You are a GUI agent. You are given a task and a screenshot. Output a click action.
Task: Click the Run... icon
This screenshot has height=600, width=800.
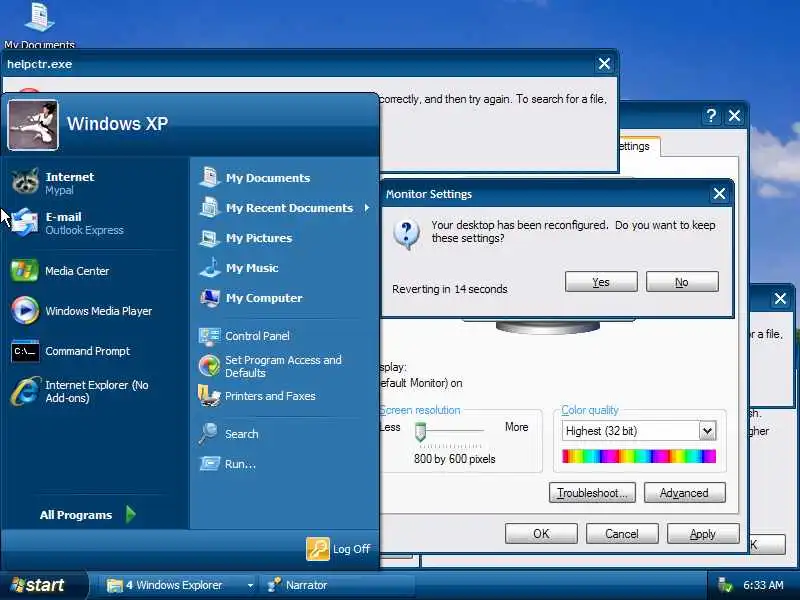209,463
